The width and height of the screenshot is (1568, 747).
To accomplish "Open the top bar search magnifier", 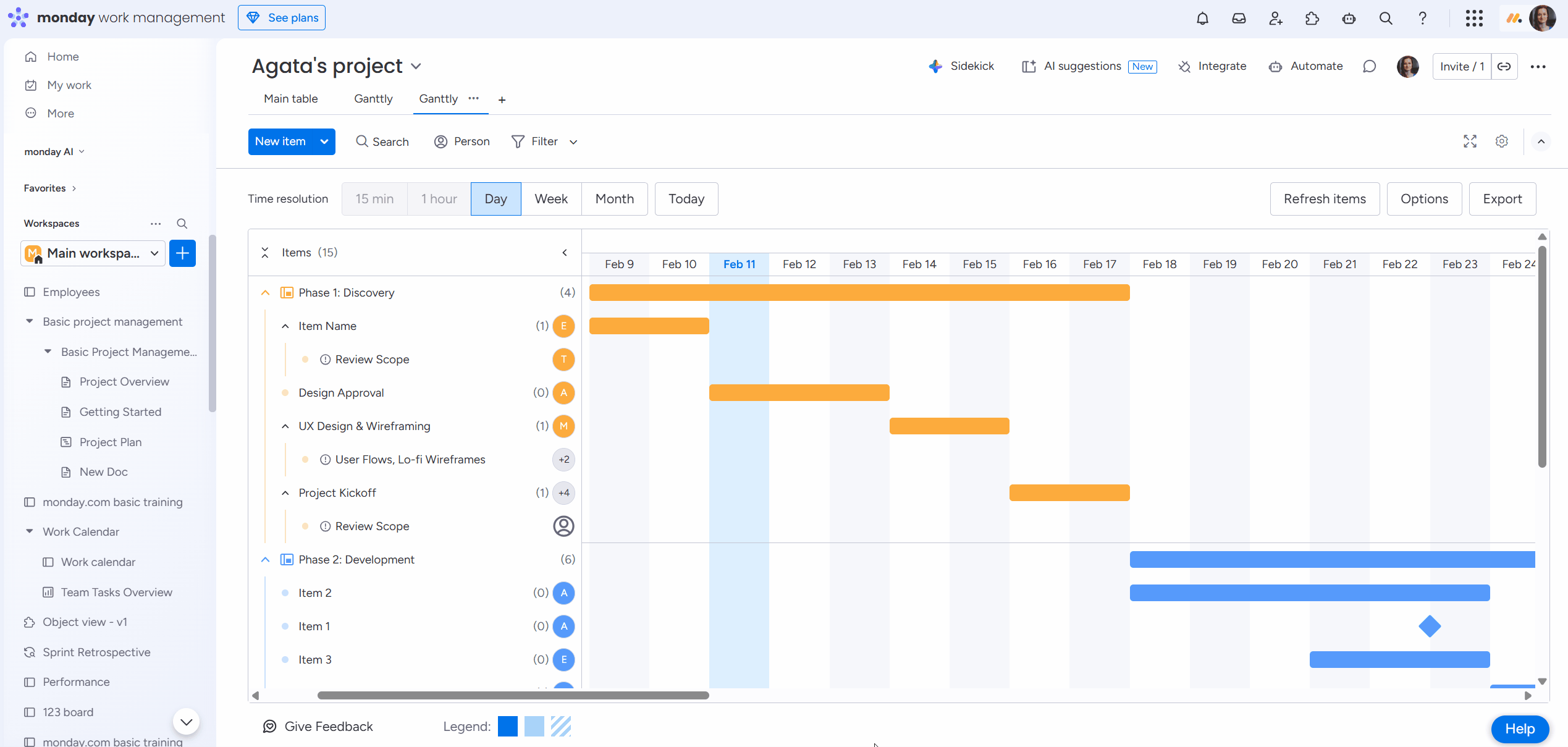I will (1386, 18).
